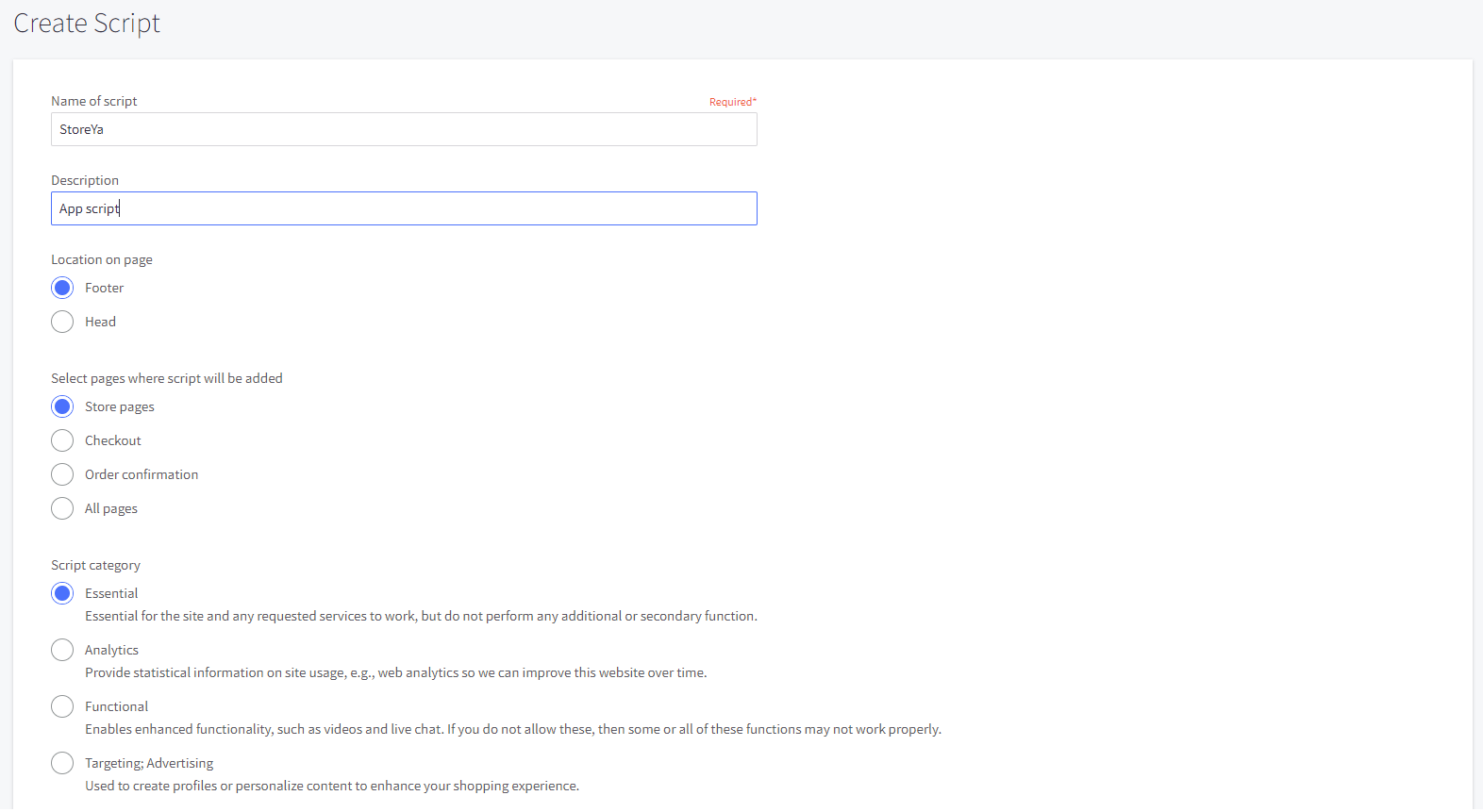The image size is (1483, 812).
Task: Select the Checkout radio button
Action: [x=62, y=440]
